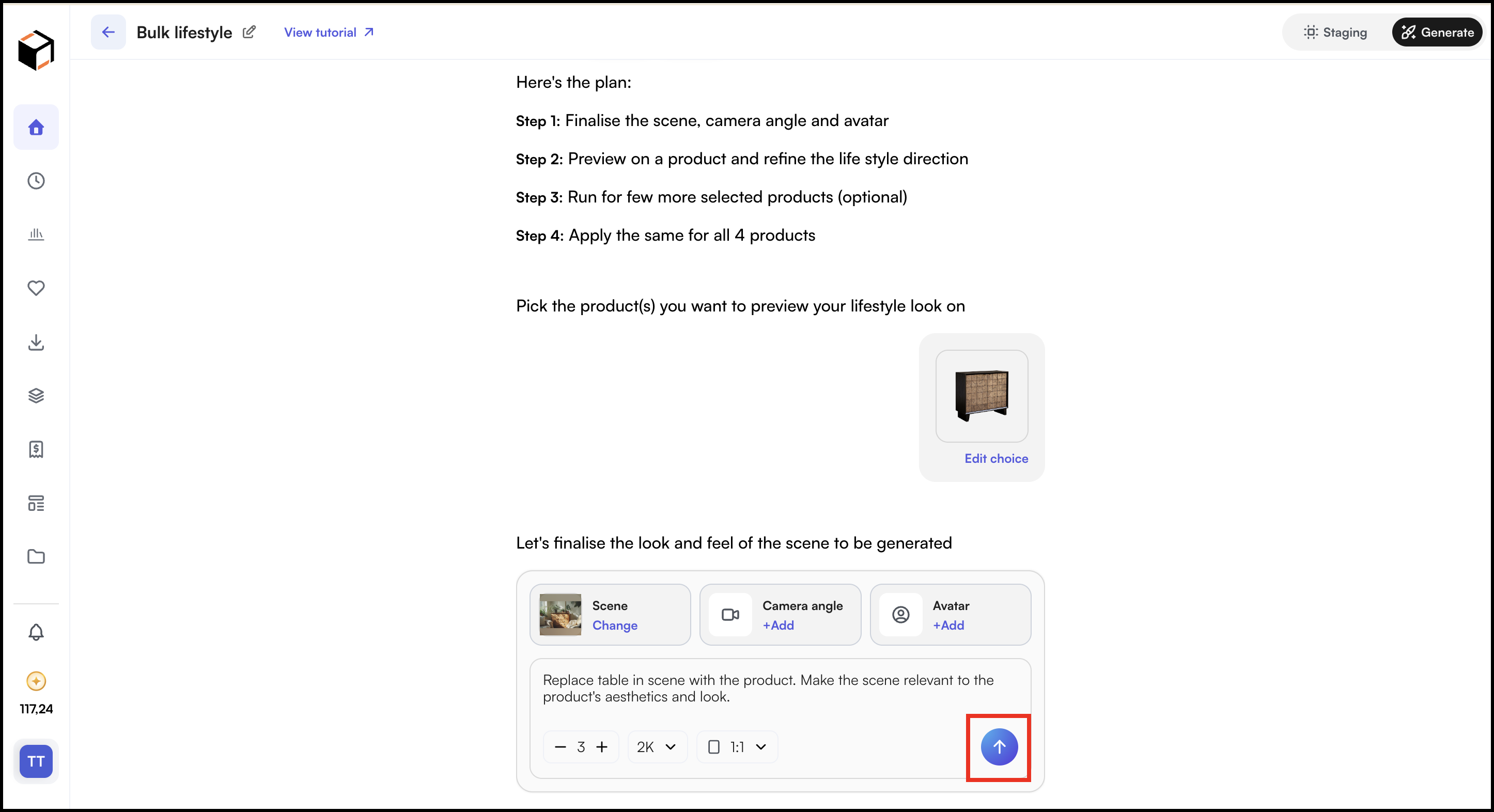Submit the prompt with arrow button
This screenshot has width=1494, height=812.
point(999,747)
